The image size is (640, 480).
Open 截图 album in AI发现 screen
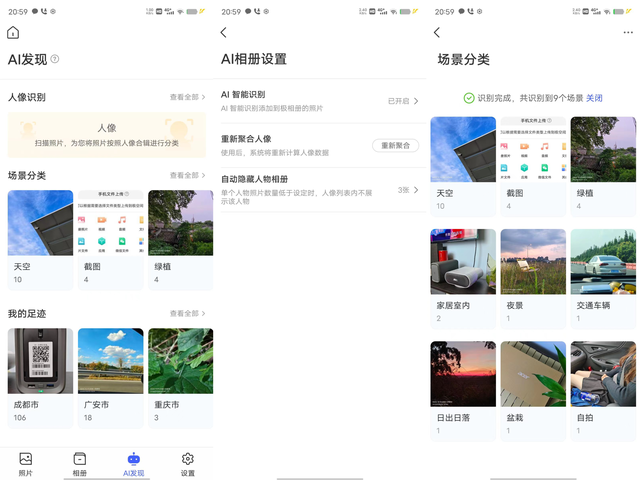point(111,240)
